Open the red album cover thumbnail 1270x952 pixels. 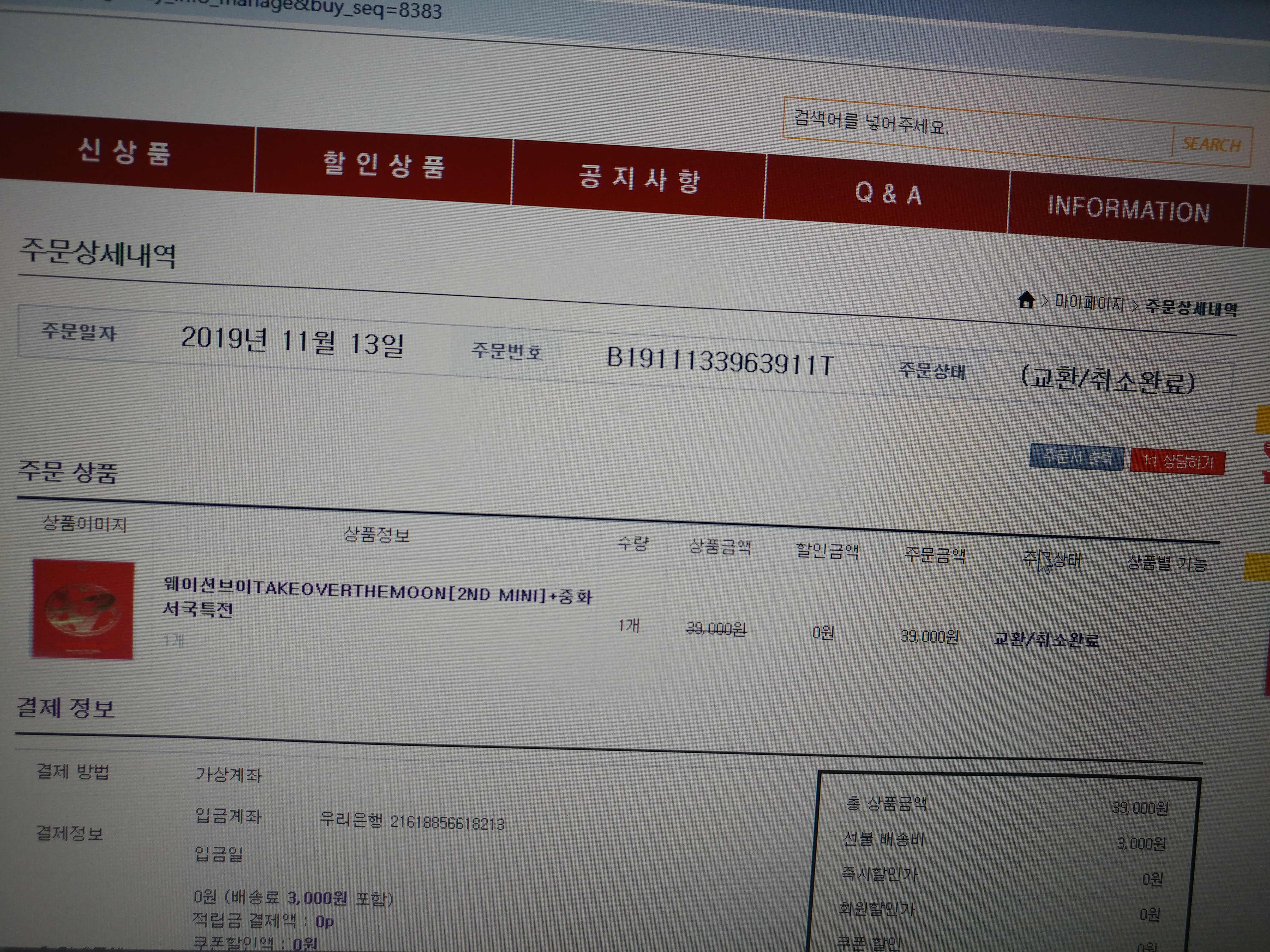[x=83, y=609]
